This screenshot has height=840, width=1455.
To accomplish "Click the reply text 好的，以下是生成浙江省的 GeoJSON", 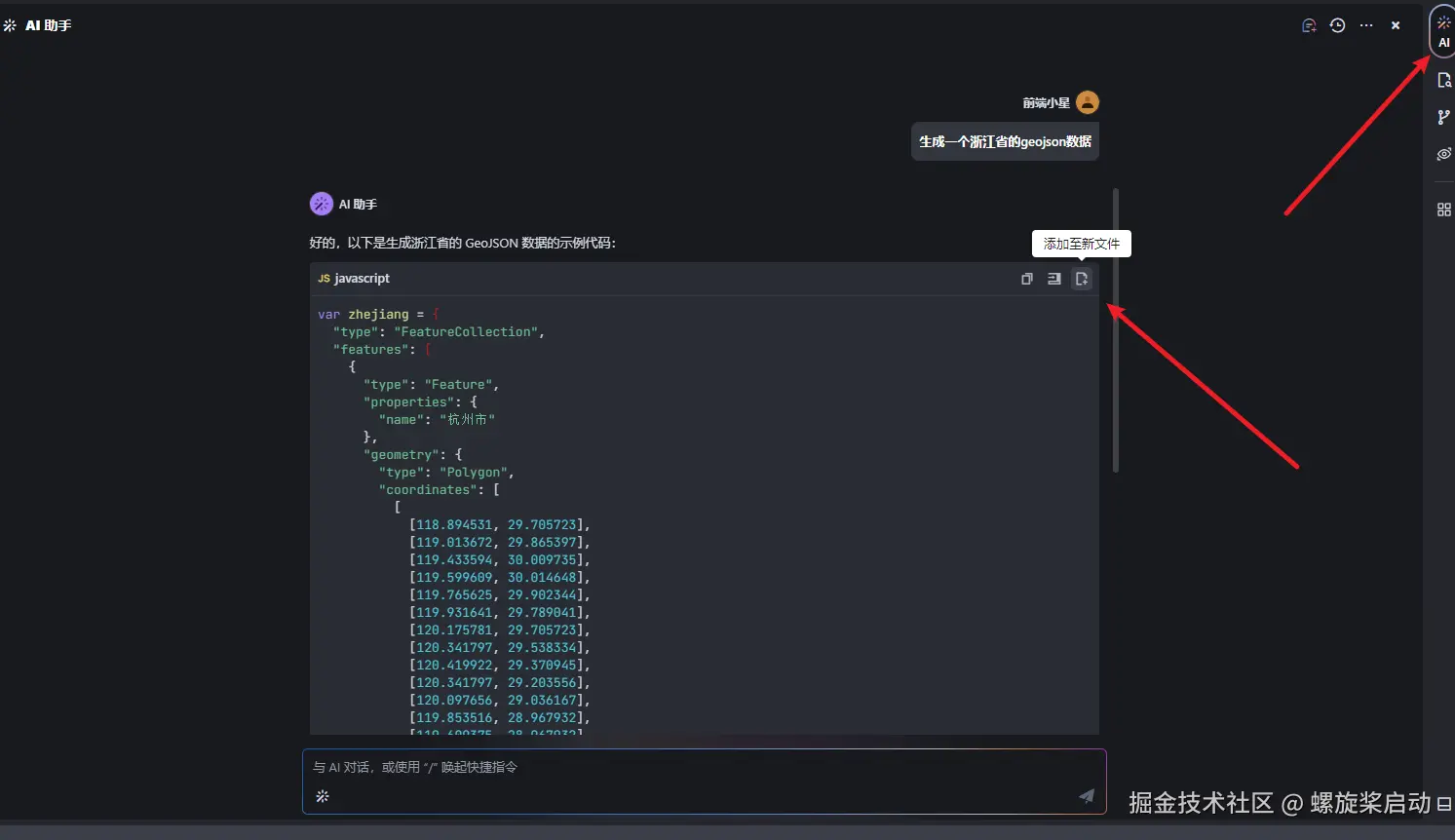I will [463, 243].
